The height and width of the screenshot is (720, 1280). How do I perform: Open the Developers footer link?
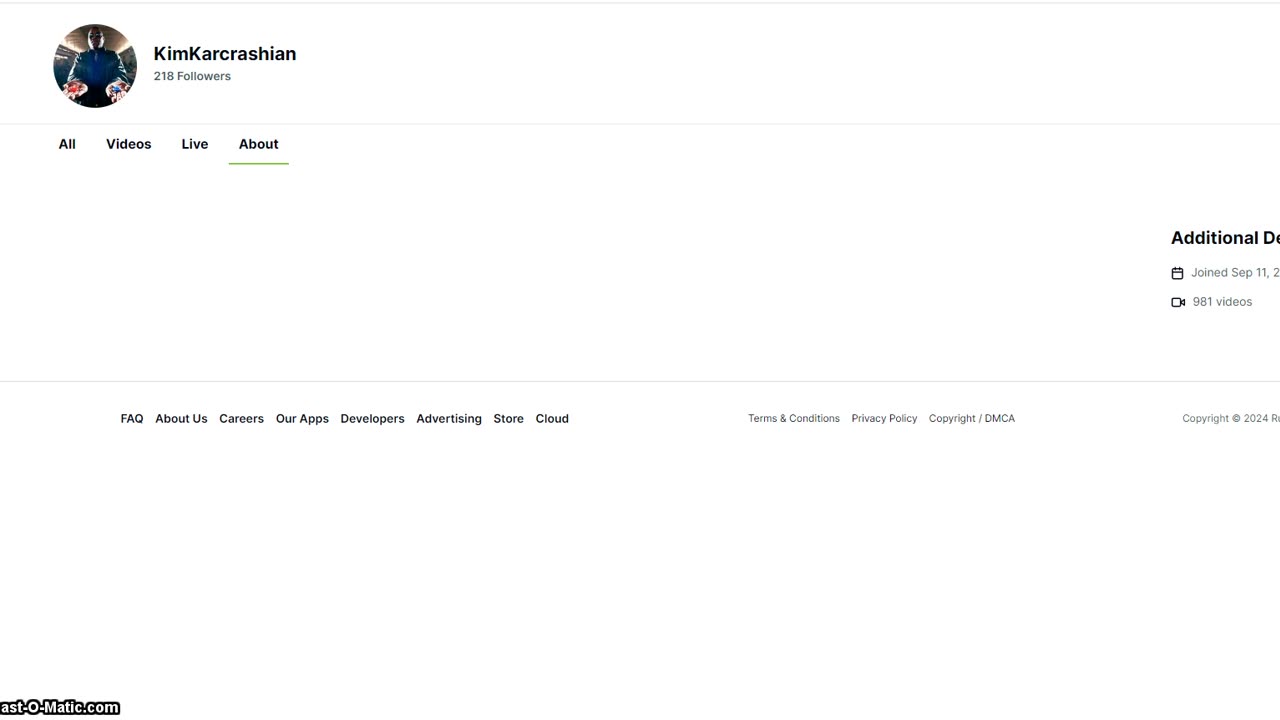click(x=372, y=419)
